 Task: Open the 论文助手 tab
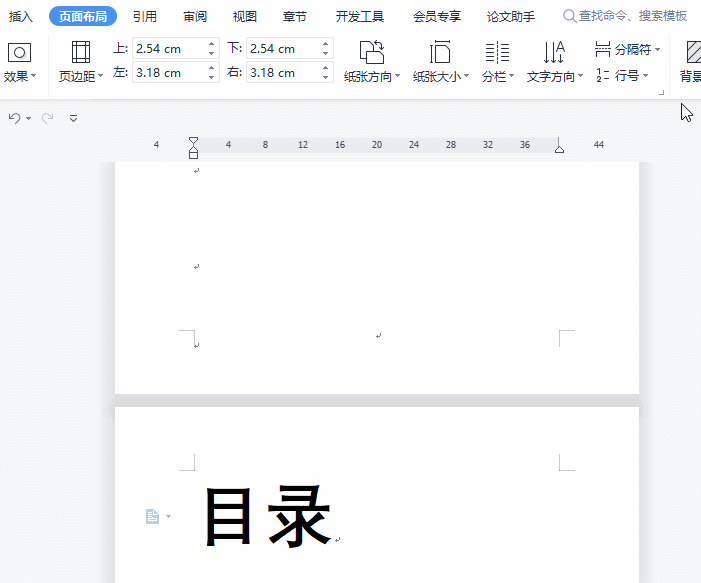click(x=511, y=17)
